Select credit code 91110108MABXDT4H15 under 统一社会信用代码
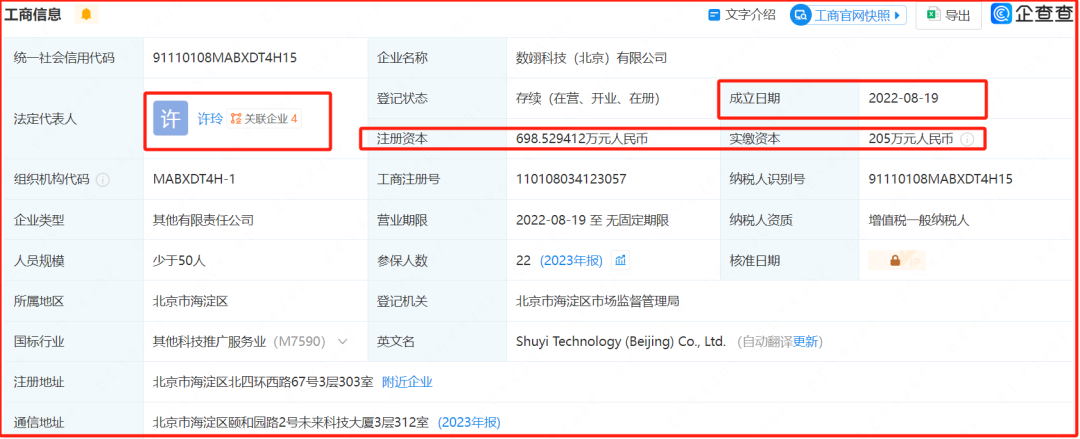 click(x=225, y=58)
